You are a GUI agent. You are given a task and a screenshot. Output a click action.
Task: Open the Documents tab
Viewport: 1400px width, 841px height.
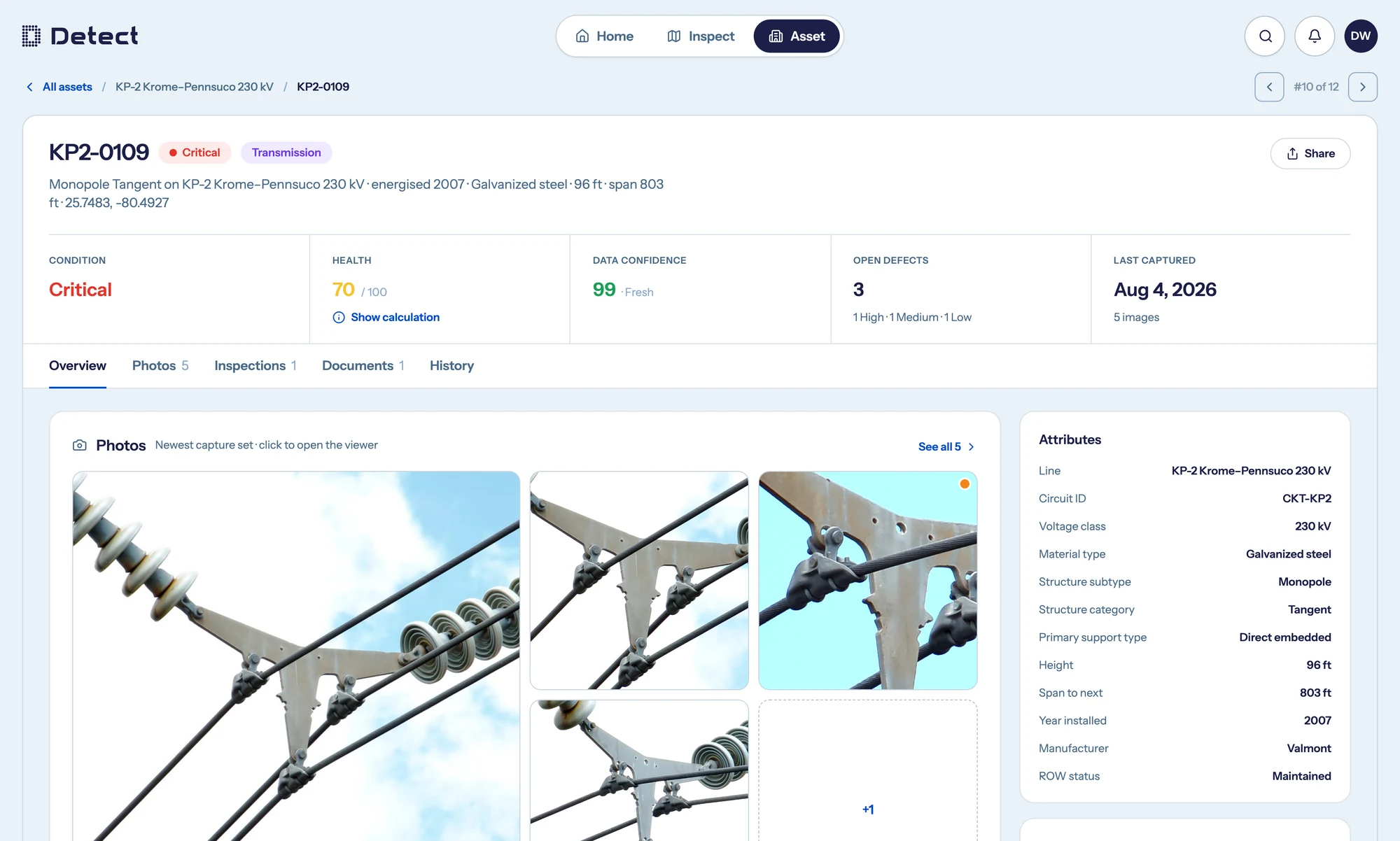tap(363, 365)
